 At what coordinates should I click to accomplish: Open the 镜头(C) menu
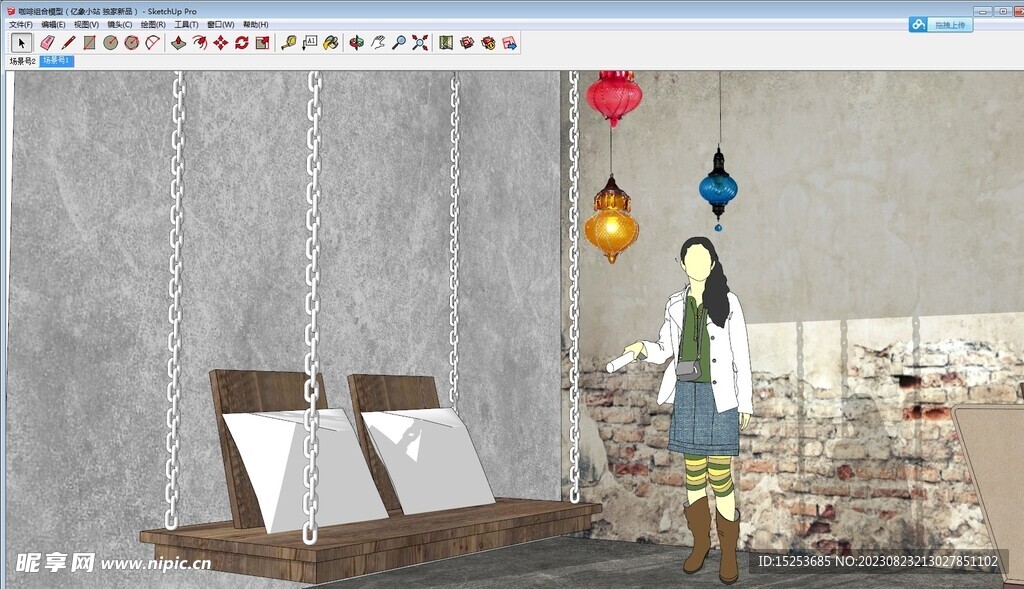point(120,25)
